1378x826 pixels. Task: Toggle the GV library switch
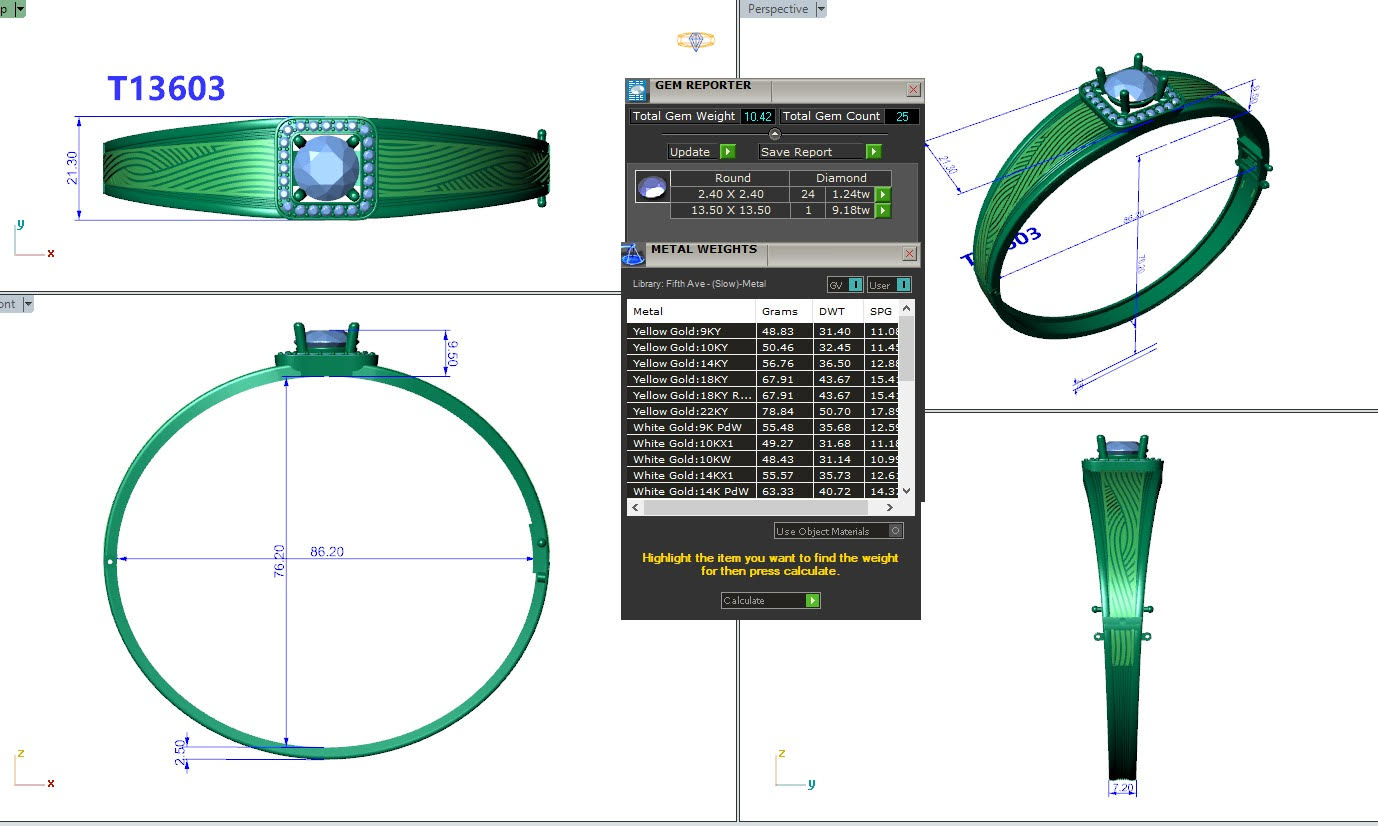coord(855,285)
